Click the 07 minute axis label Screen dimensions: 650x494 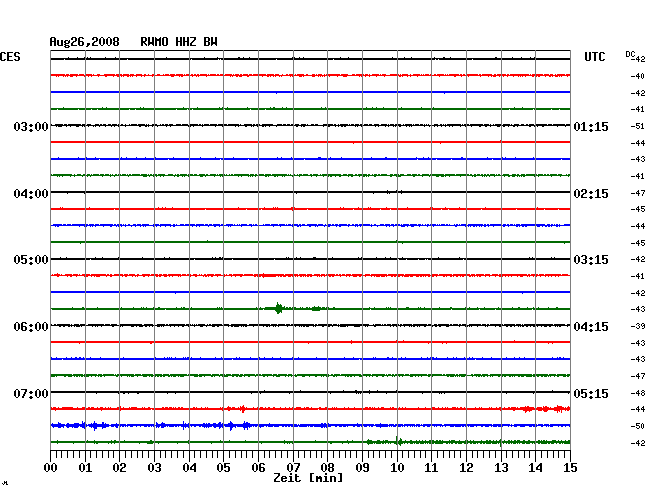pyautogui.click(x=293, y=468)
